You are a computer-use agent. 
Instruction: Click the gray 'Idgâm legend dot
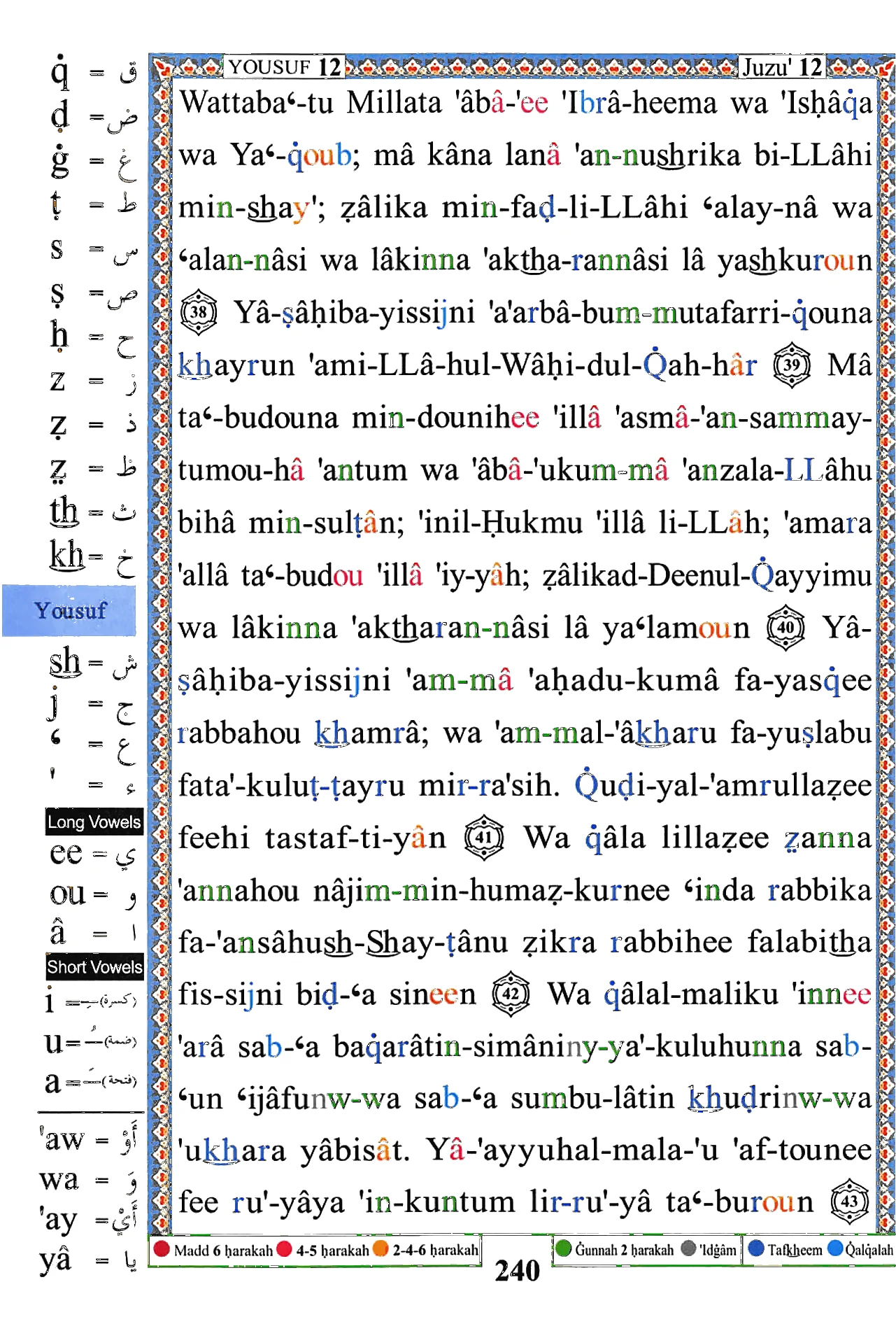click(688, 1248)
